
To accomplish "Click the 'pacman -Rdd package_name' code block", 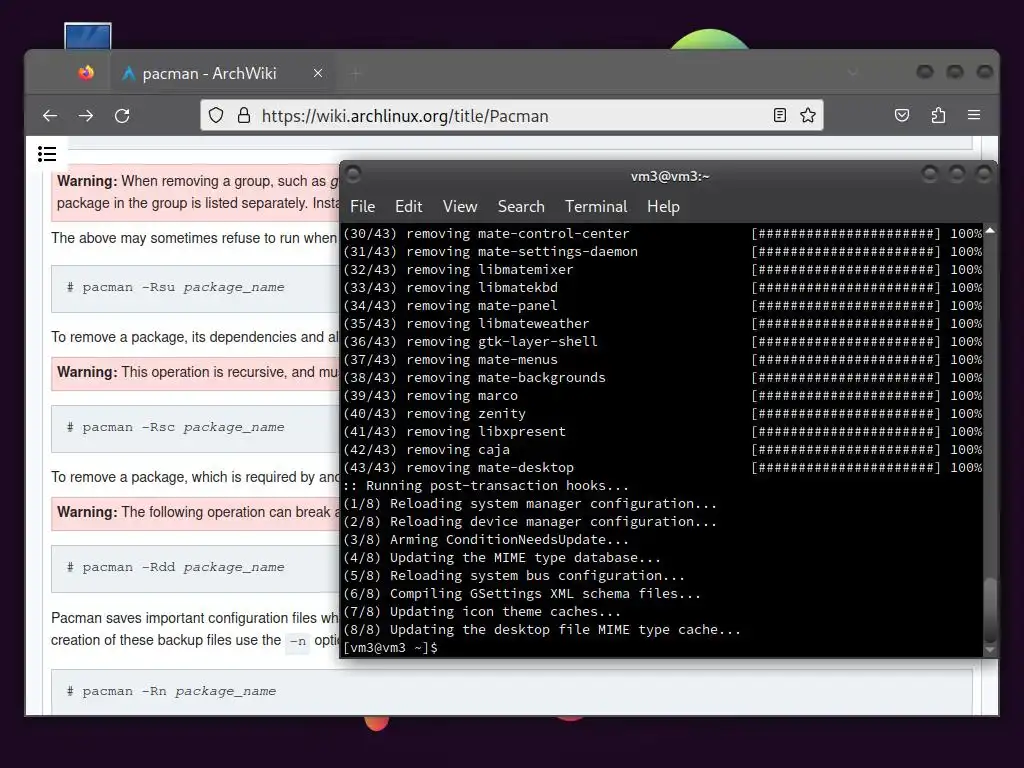I will [196, 568].
